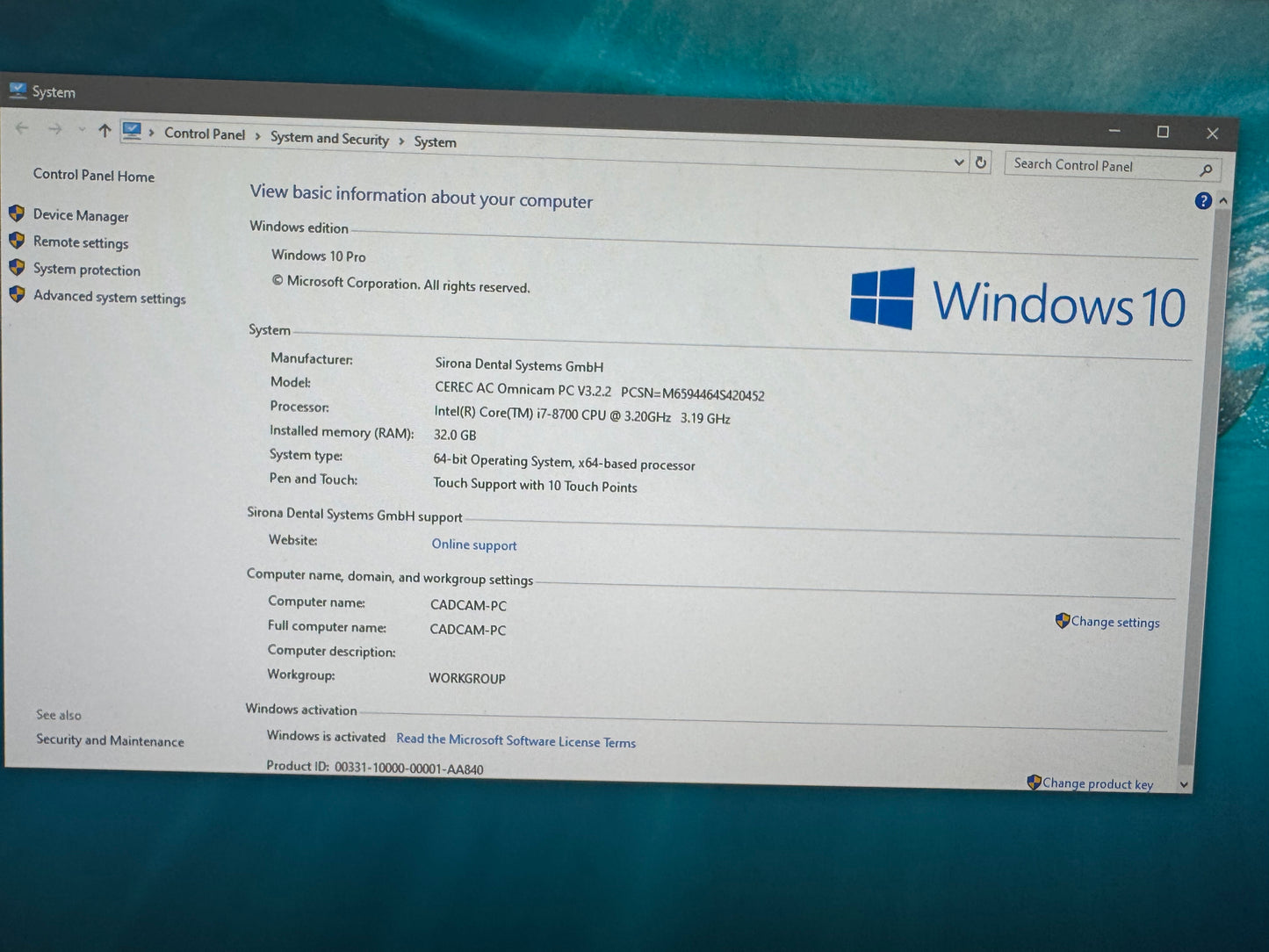Screen dimensions: 1269x952
Task: Refresh the System page
Action: pyautogui.click(x=981, y=162)
